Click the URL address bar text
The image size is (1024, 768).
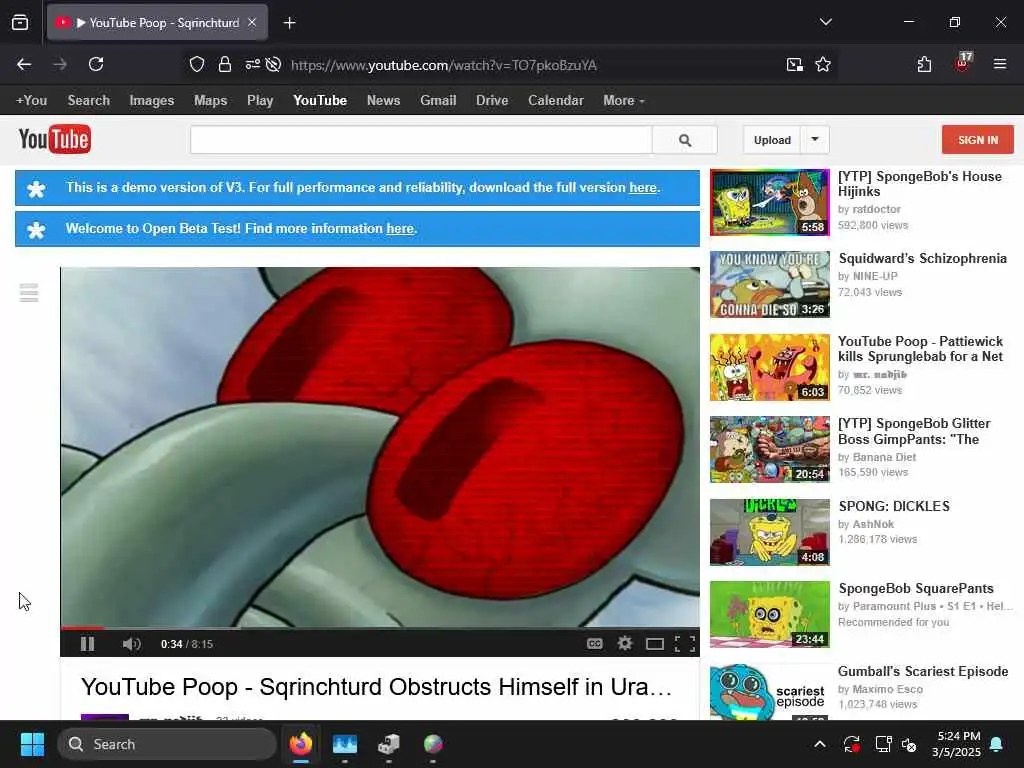(444, 65)
